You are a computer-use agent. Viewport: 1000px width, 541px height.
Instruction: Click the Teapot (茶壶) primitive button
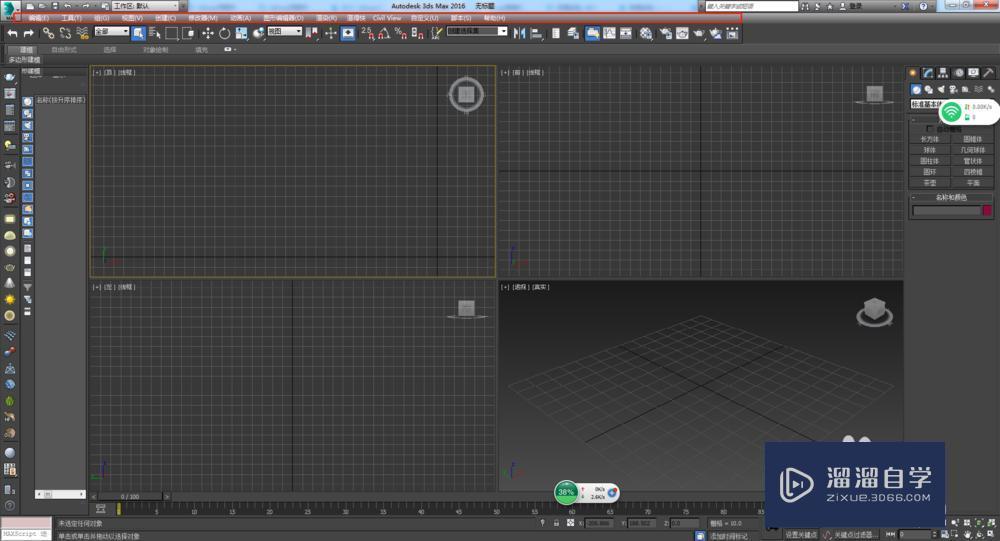(x=930, y=182)
